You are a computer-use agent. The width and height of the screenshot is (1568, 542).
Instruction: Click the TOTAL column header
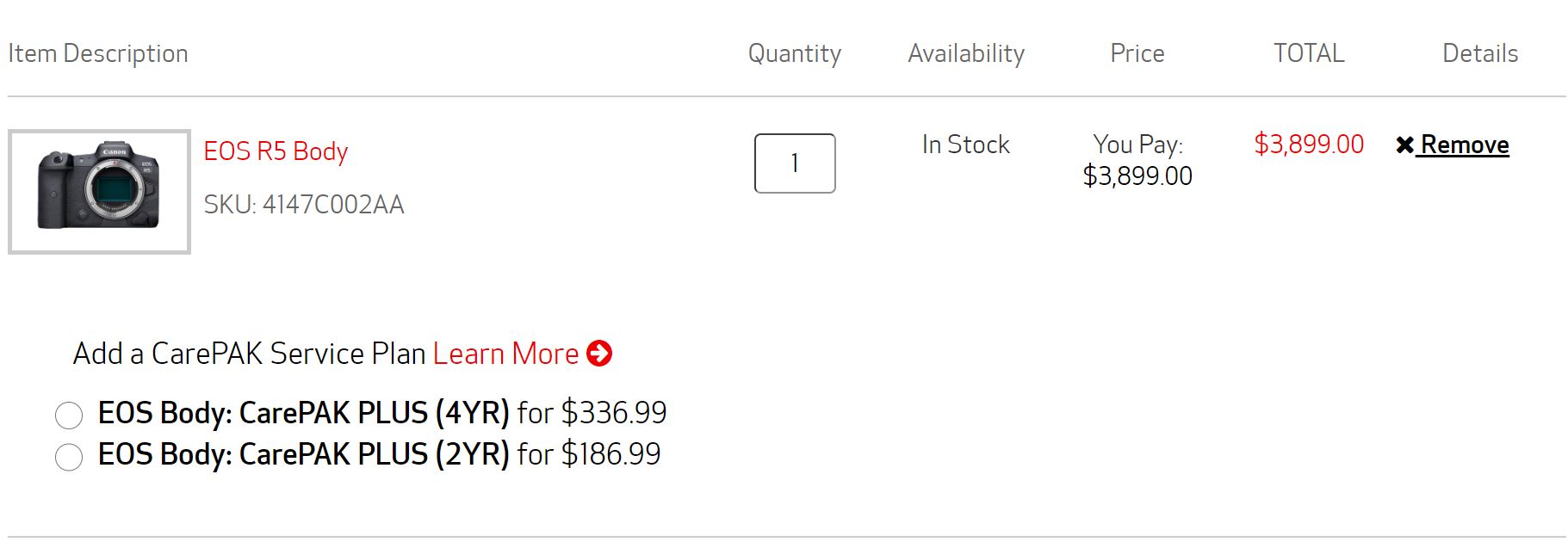1308,53
